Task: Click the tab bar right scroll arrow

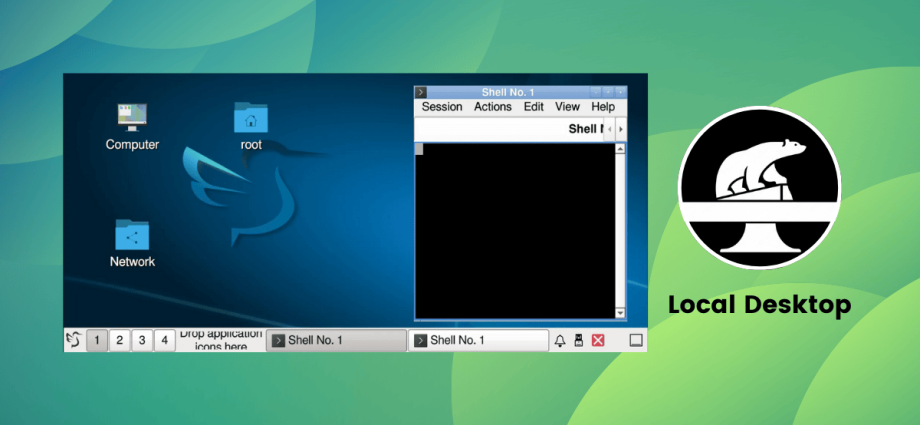Action: pyautogui.click(x=621, y=129)
